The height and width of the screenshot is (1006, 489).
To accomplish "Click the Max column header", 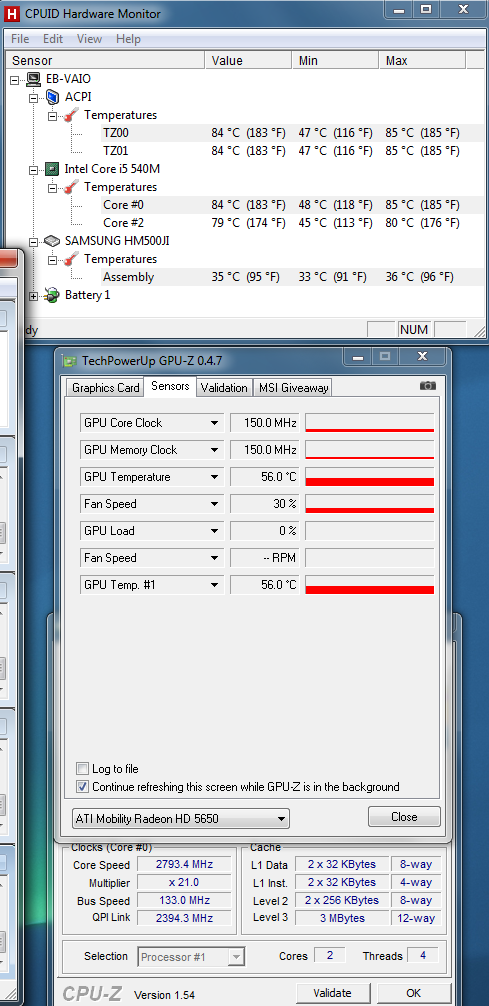I will coord(422,60).
